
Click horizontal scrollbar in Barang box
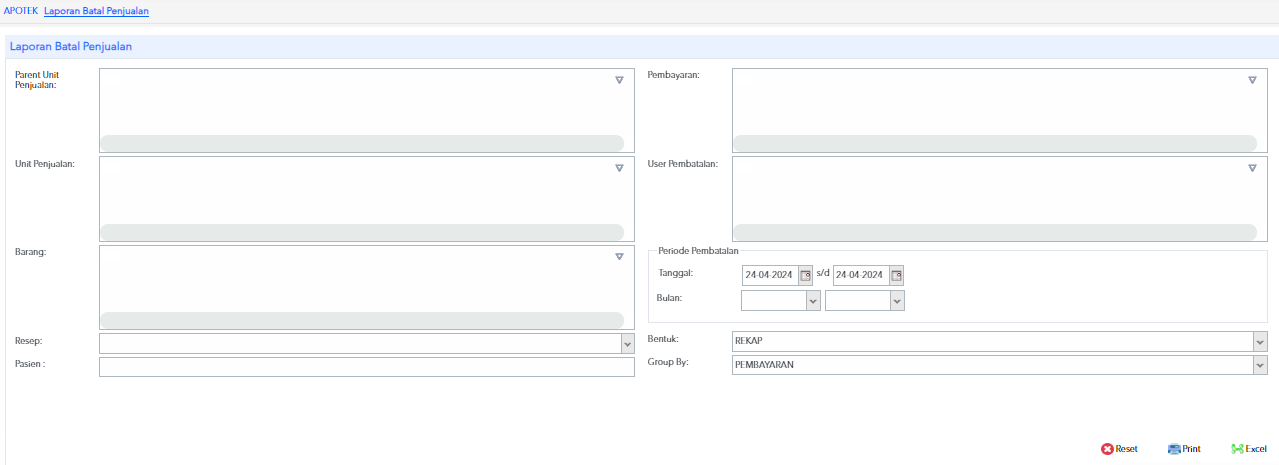pos(361,320)
